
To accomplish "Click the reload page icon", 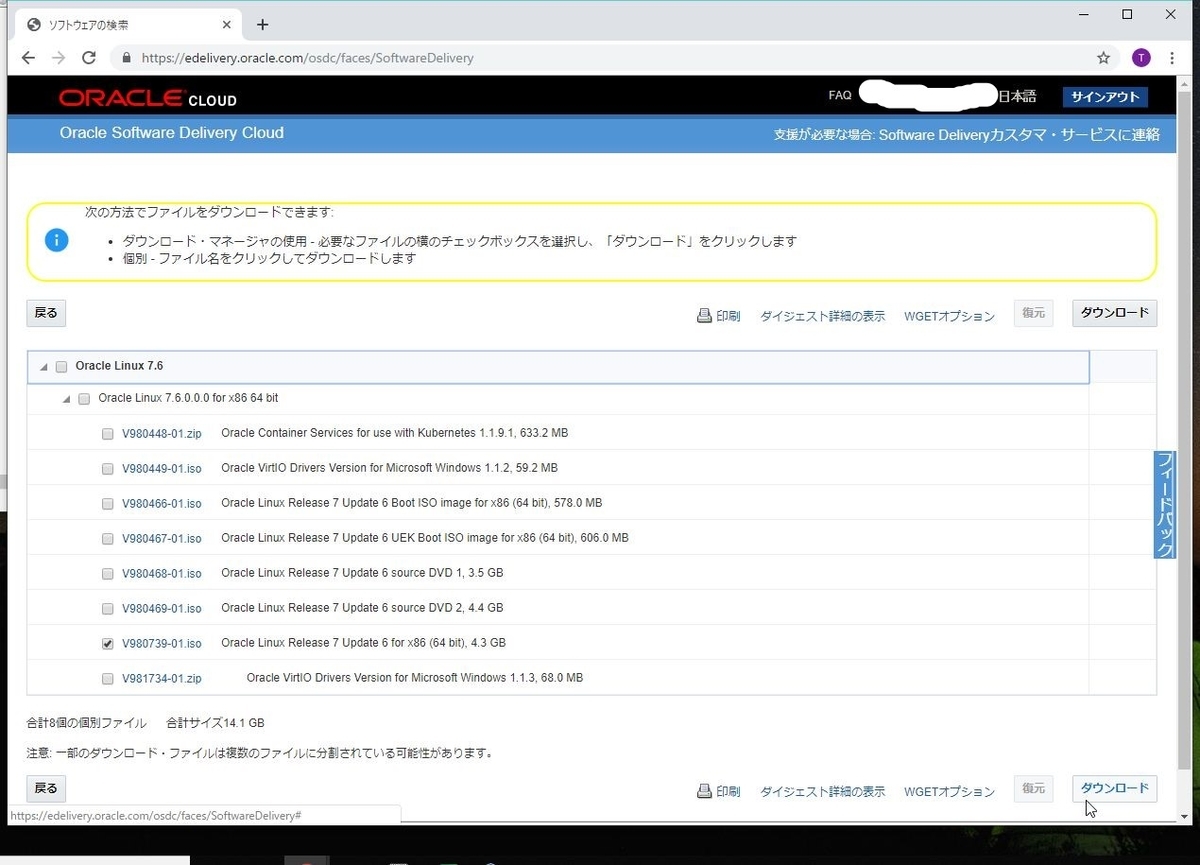I will [88, 57].
